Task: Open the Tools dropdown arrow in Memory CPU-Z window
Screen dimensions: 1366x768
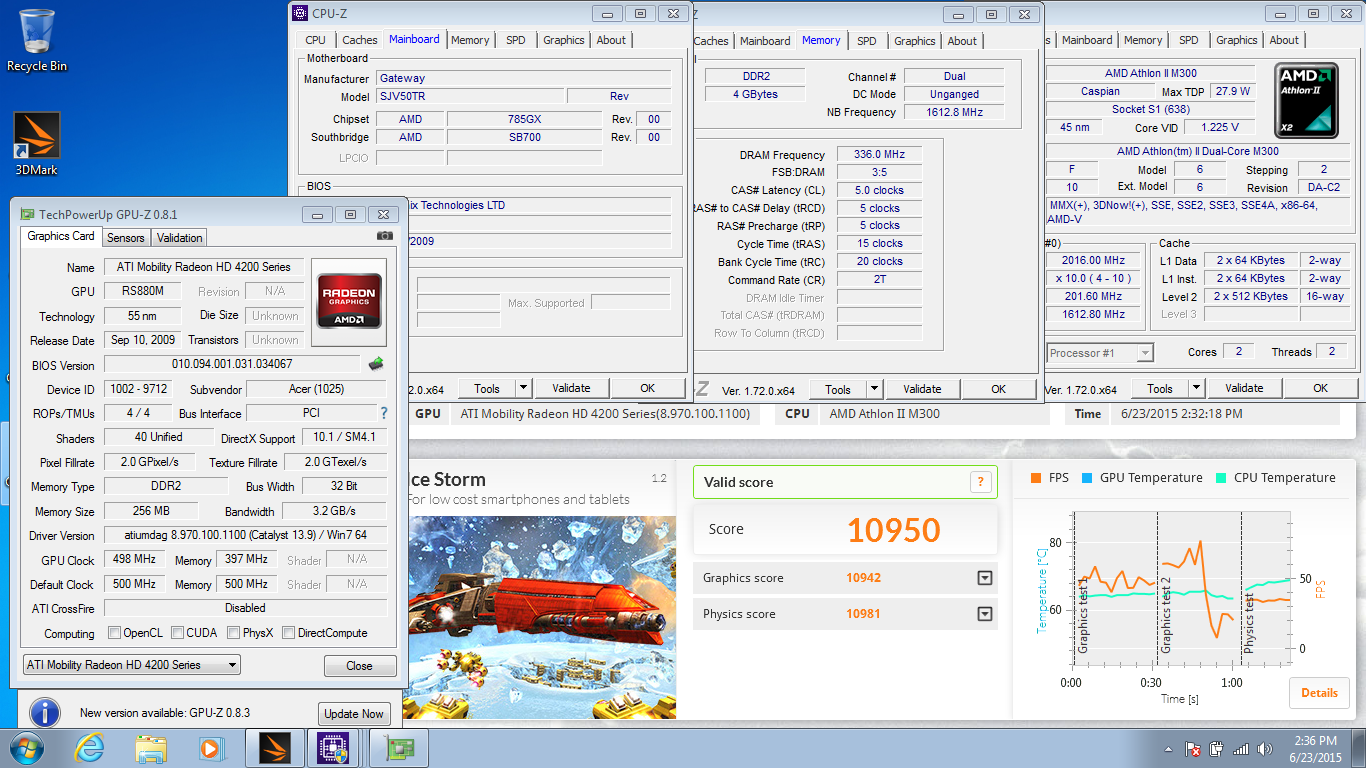Action: 874,389
